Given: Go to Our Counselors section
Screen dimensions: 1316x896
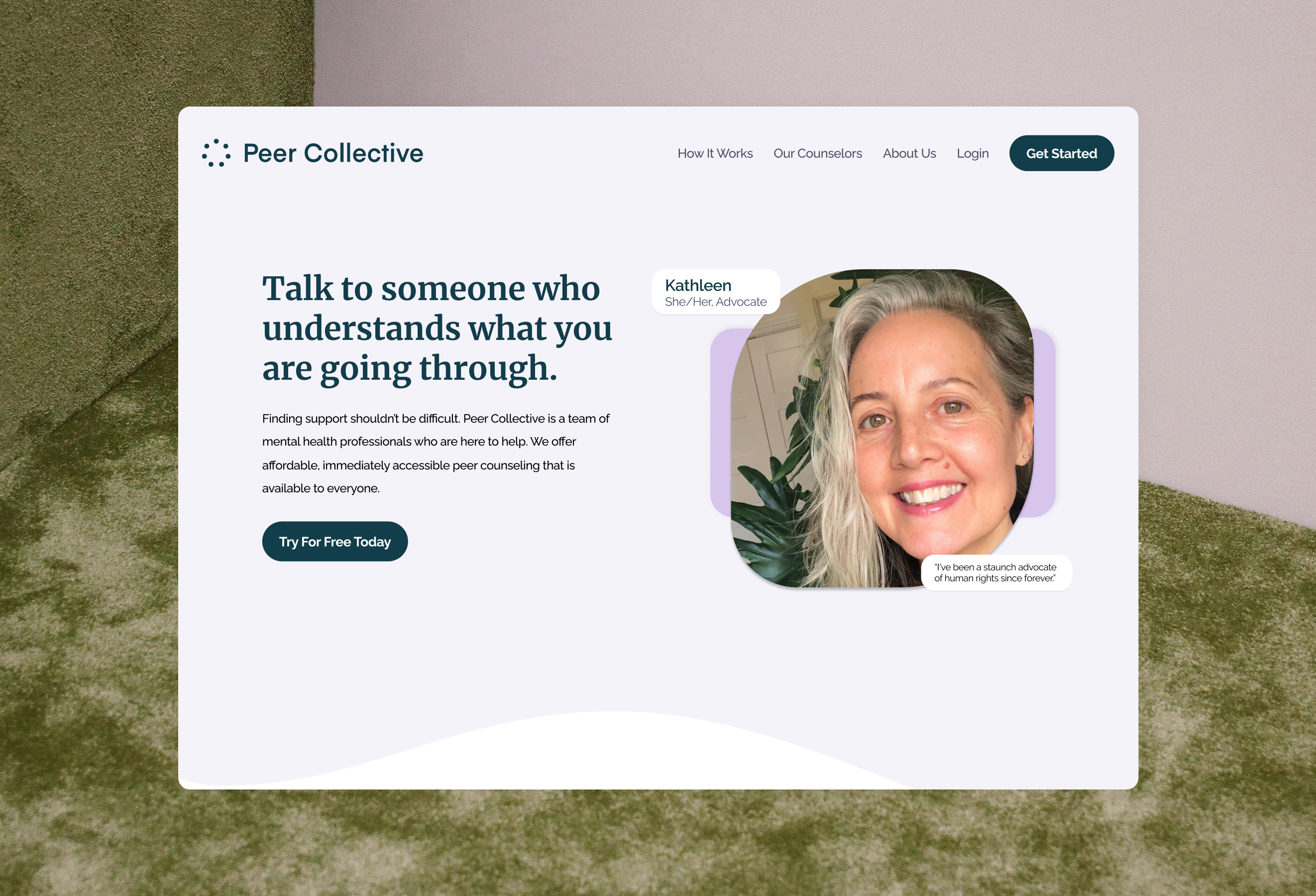Looking at the screenshot, I should pos(818,153).
